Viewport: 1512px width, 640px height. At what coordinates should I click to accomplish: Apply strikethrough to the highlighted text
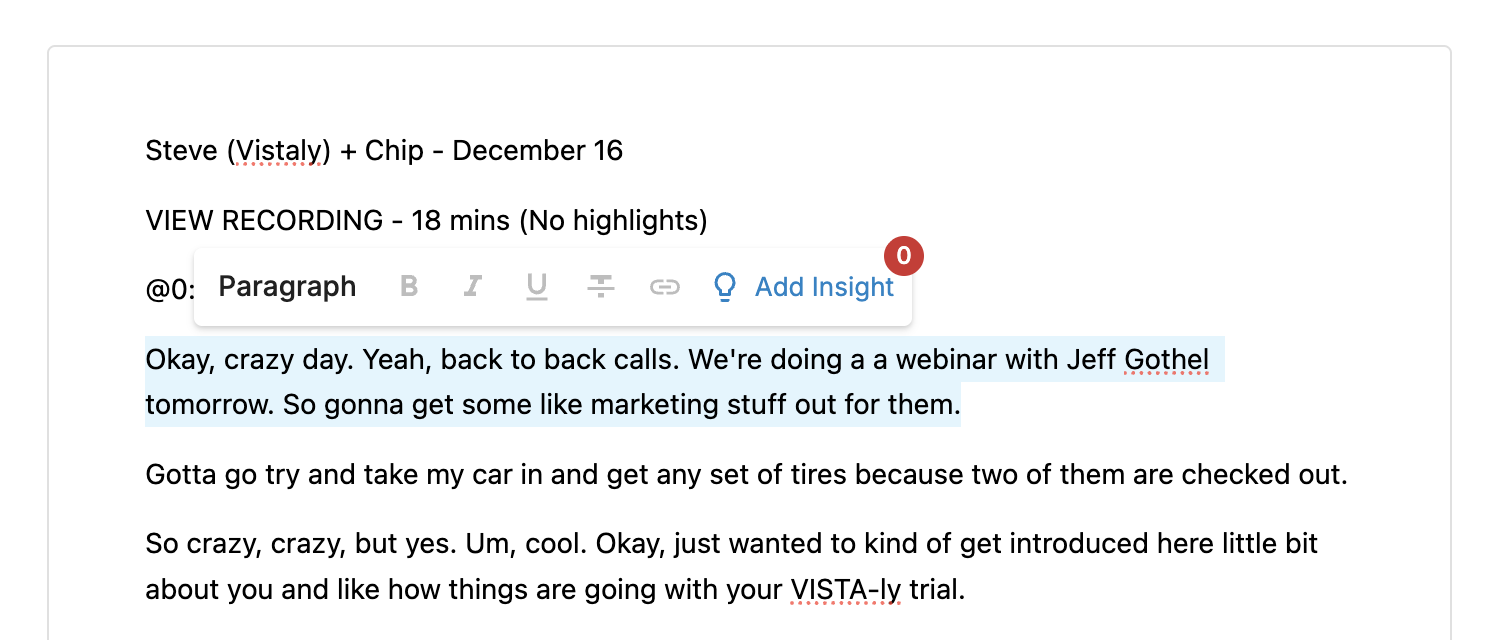coord(600,287)
